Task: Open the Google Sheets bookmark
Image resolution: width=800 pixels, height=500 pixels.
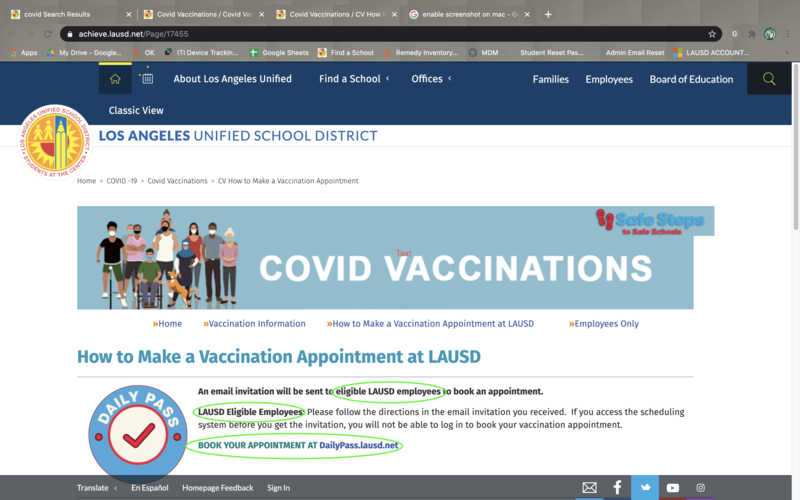Action: point(279,53)
